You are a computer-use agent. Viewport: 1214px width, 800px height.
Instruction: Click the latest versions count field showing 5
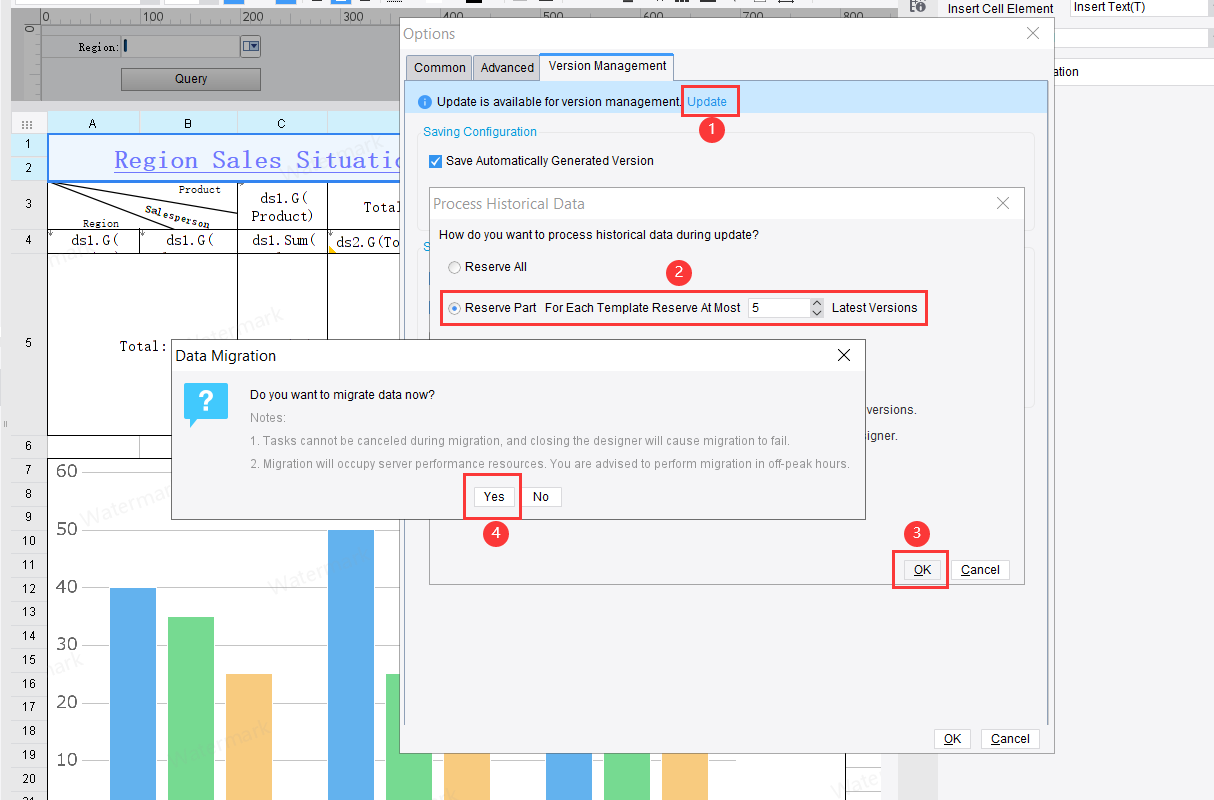(x=777, y=308)
